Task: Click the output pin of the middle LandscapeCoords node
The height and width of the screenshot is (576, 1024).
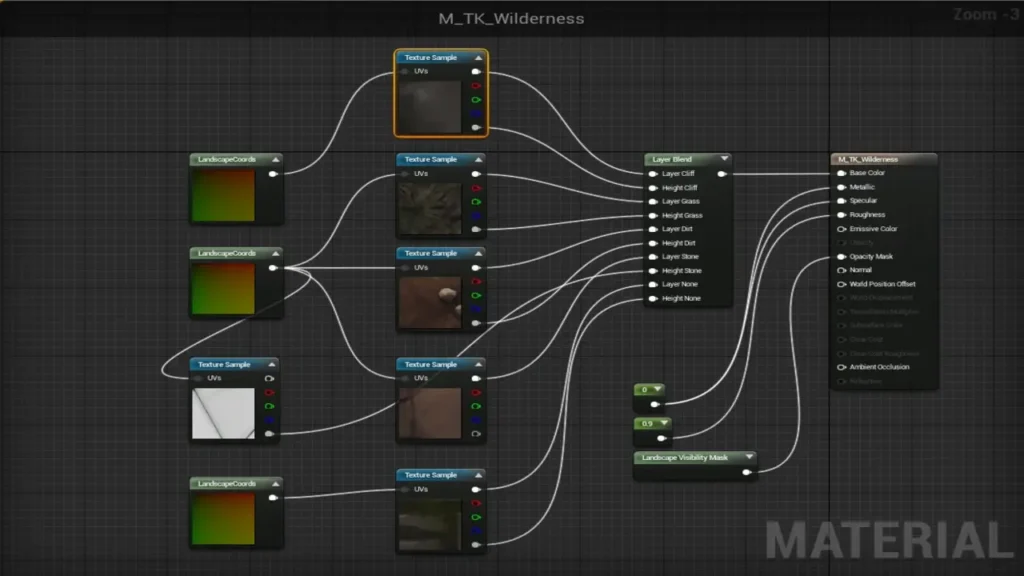Action: click(273, 268)
